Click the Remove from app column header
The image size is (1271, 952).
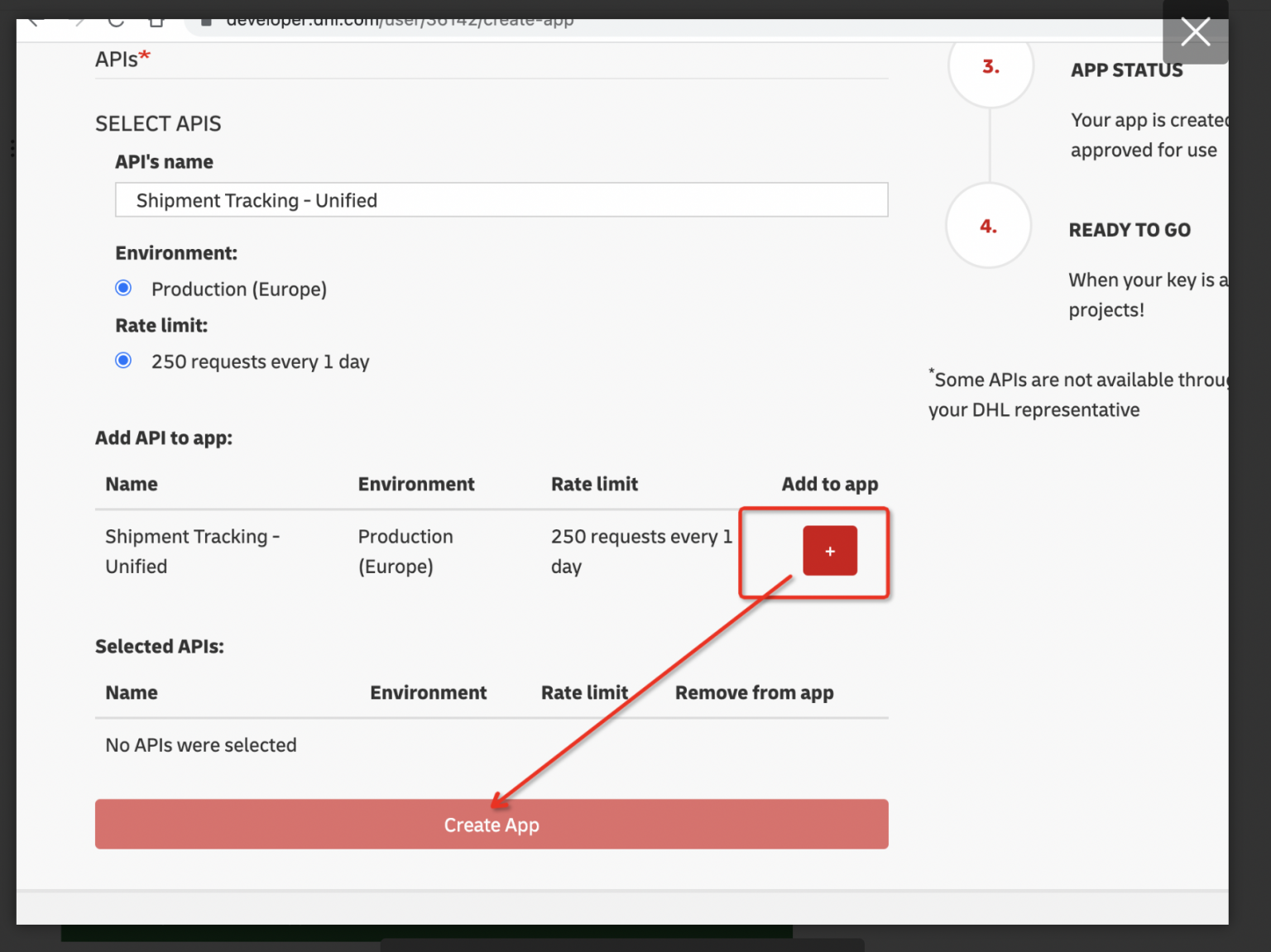point(755,693)
